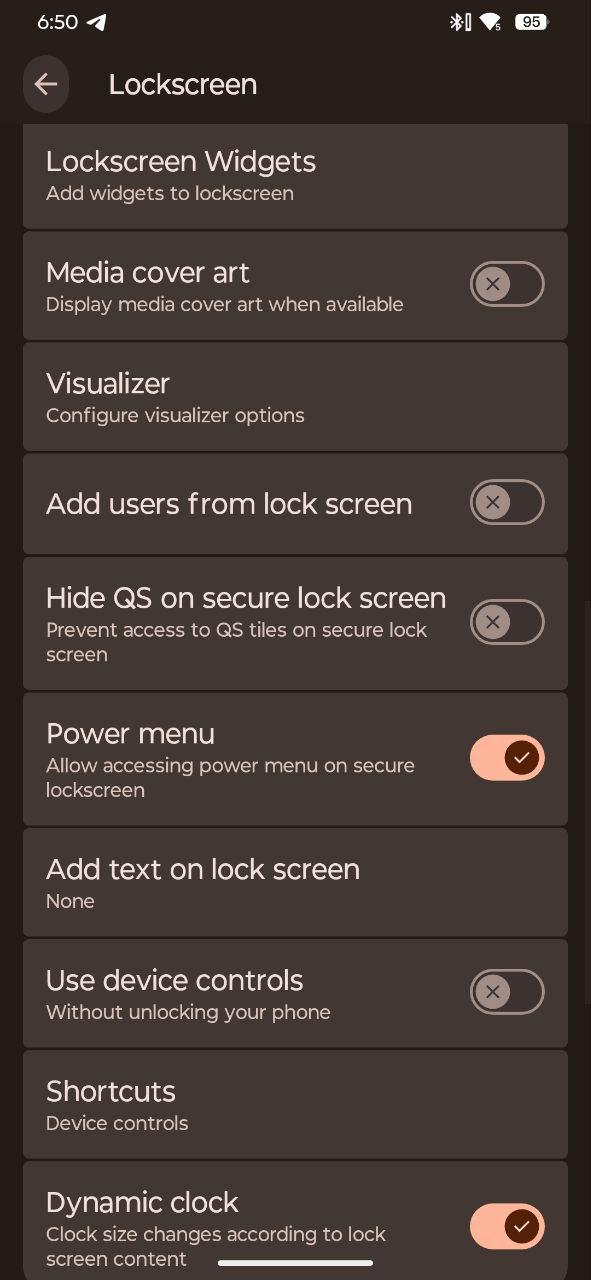Open Lockscreen Widgets settings
This screenshot has height=1280, width=591.
pyautogui.click(x=295, y=176)
